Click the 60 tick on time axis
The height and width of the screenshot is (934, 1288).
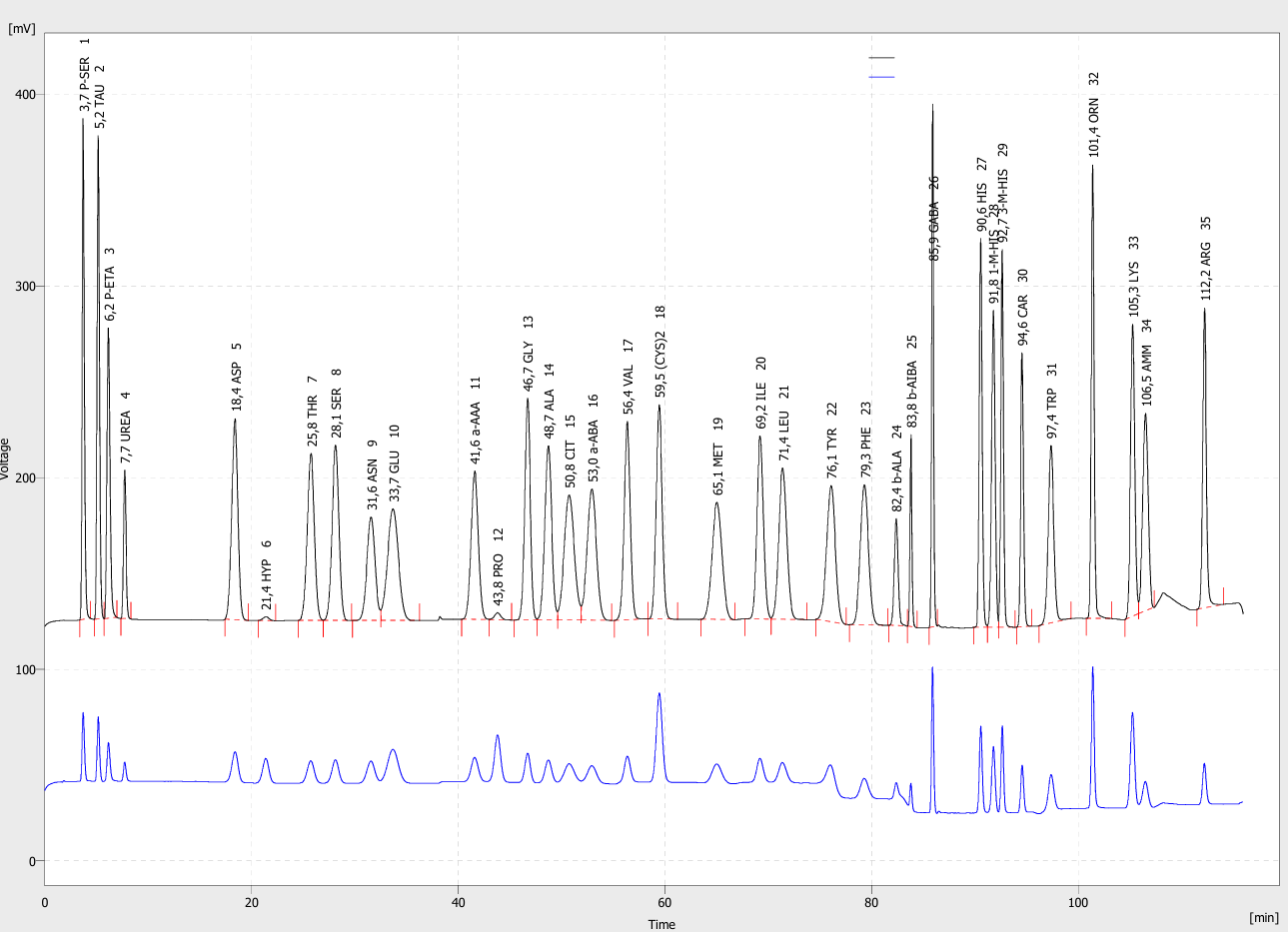coord(664,902)
